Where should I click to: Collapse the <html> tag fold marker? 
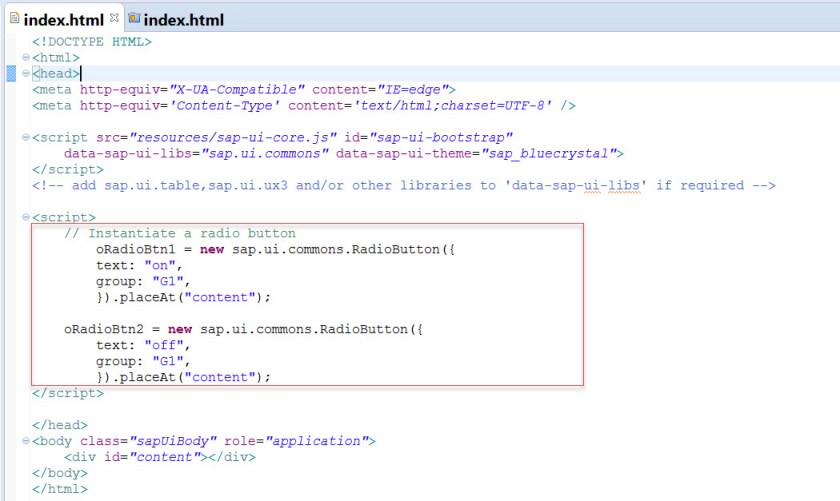(26, 57)
